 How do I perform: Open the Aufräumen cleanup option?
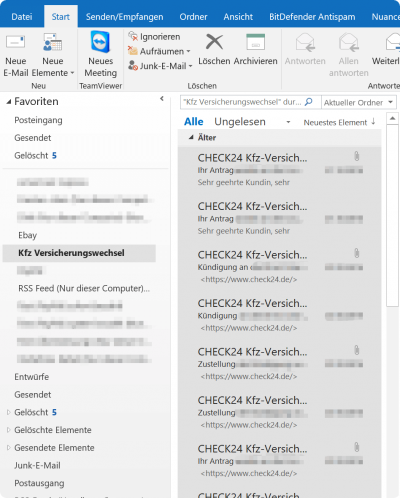159,51
